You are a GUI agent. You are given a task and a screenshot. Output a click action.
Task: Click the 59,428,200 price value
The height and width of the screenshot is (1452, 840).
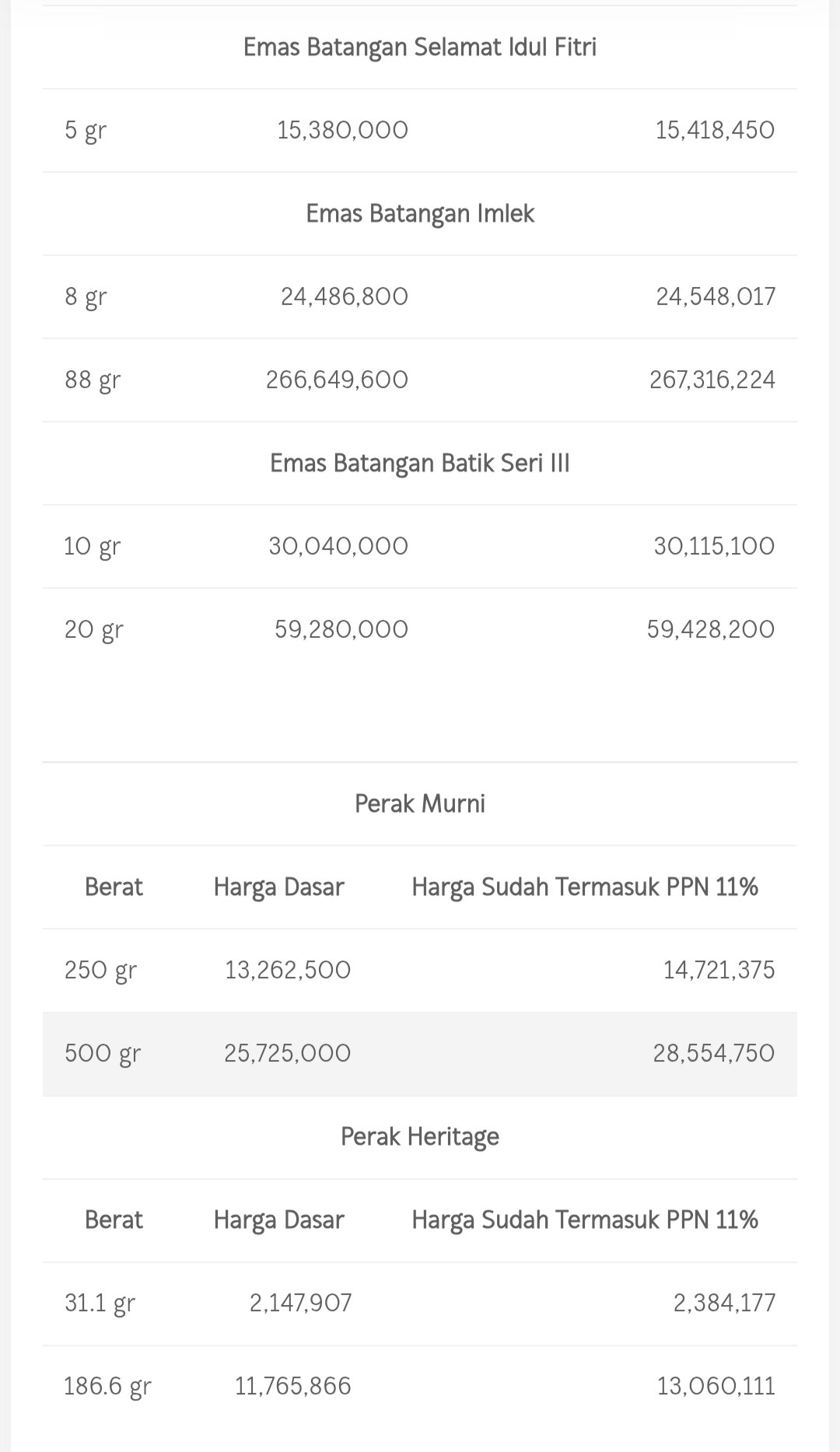711,629
